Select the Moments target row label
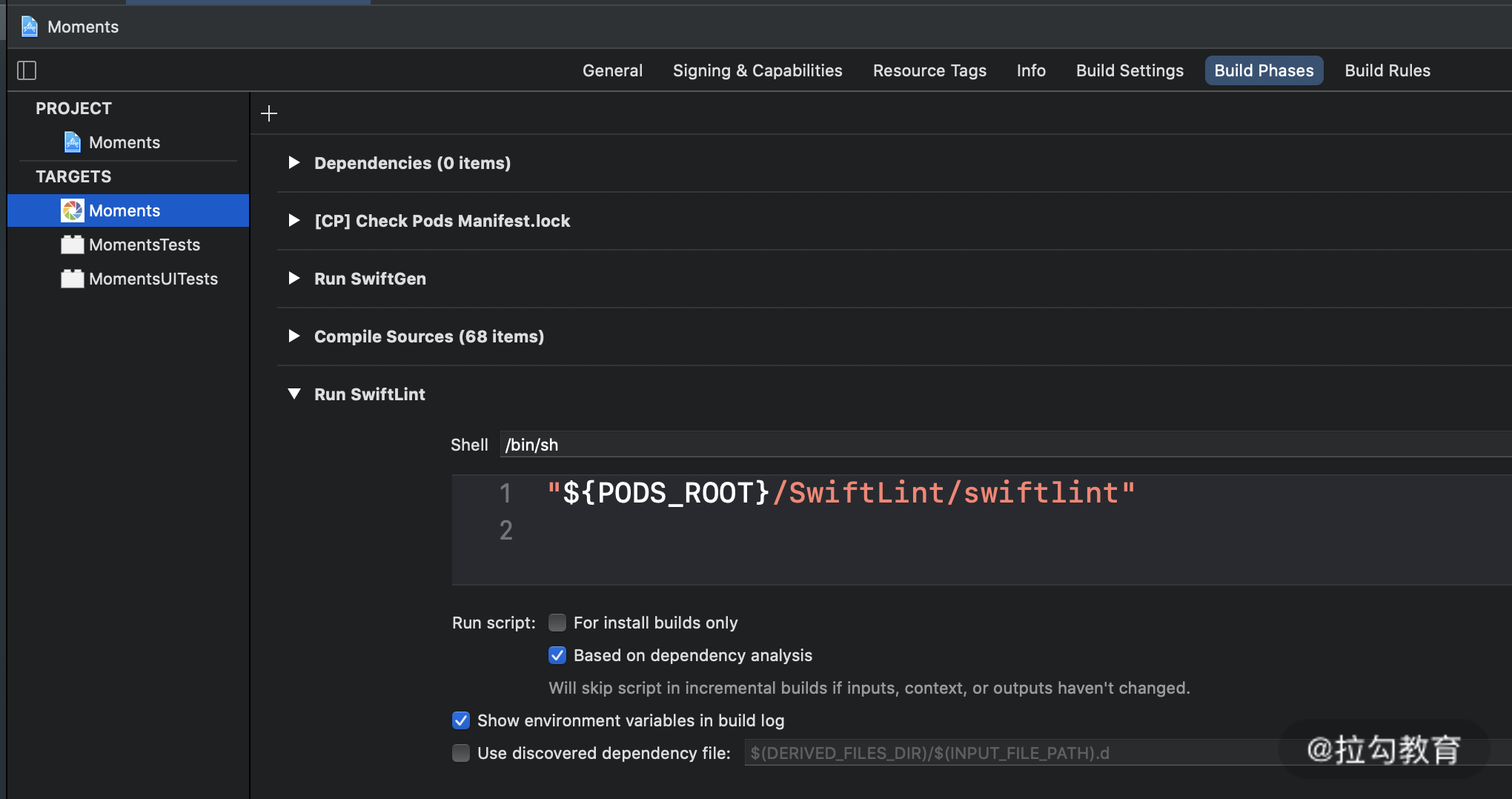The height and width of the screenshot is (799, 1512). [x=125, y=210]
